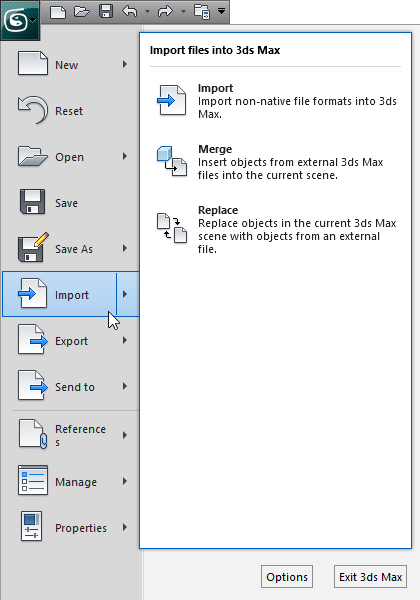The width and height of the screenshot is (420, 600).
Task: Click the Export label in the menu
Action: coord(72,341)
